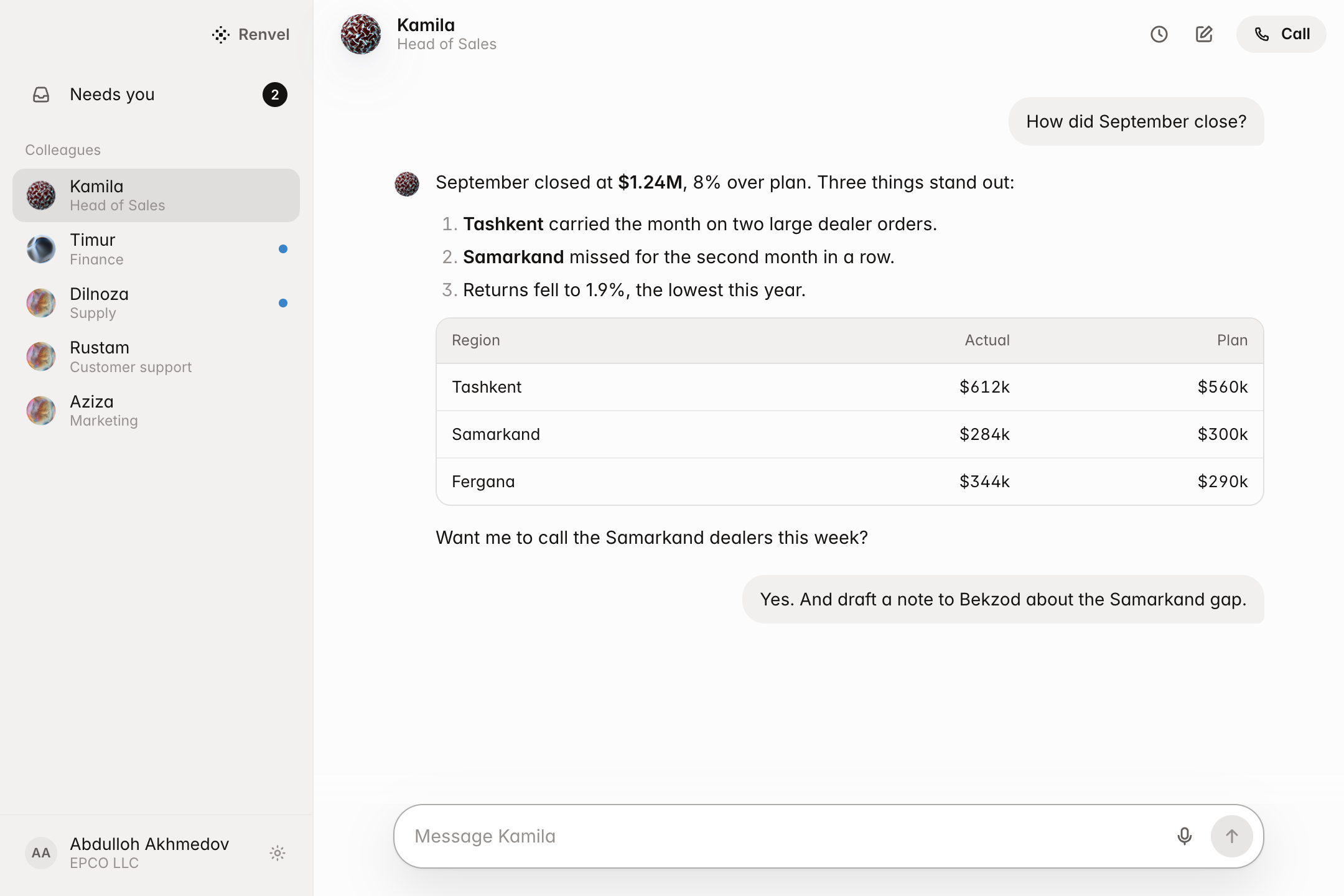The height and width of the screenshot is (896, 1344).
Task: Toggle the light theme sun icon
Action: (278, 853)
